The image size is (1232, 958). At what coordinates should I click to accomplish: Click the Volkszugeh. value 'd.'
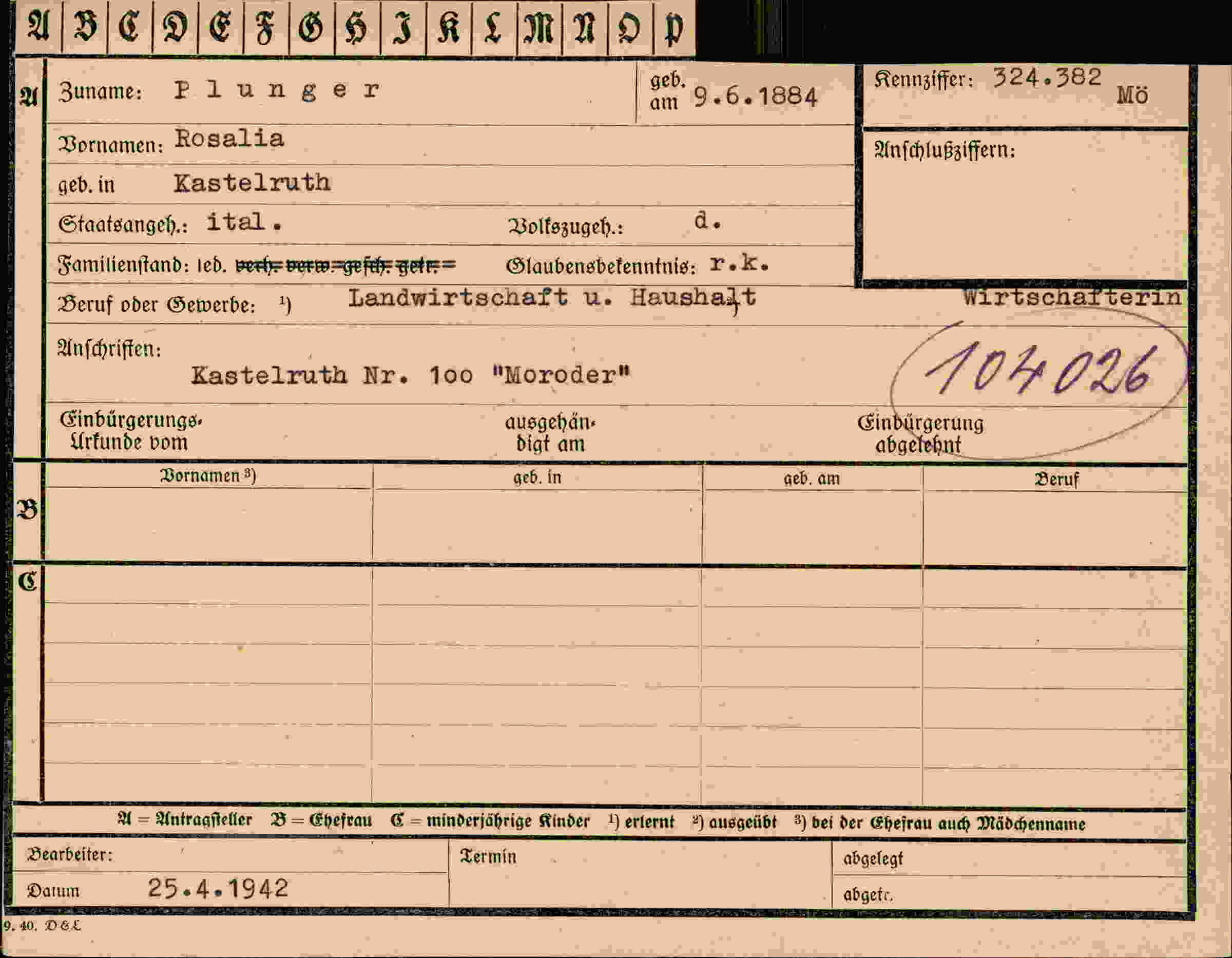click(x=707, y=220)
